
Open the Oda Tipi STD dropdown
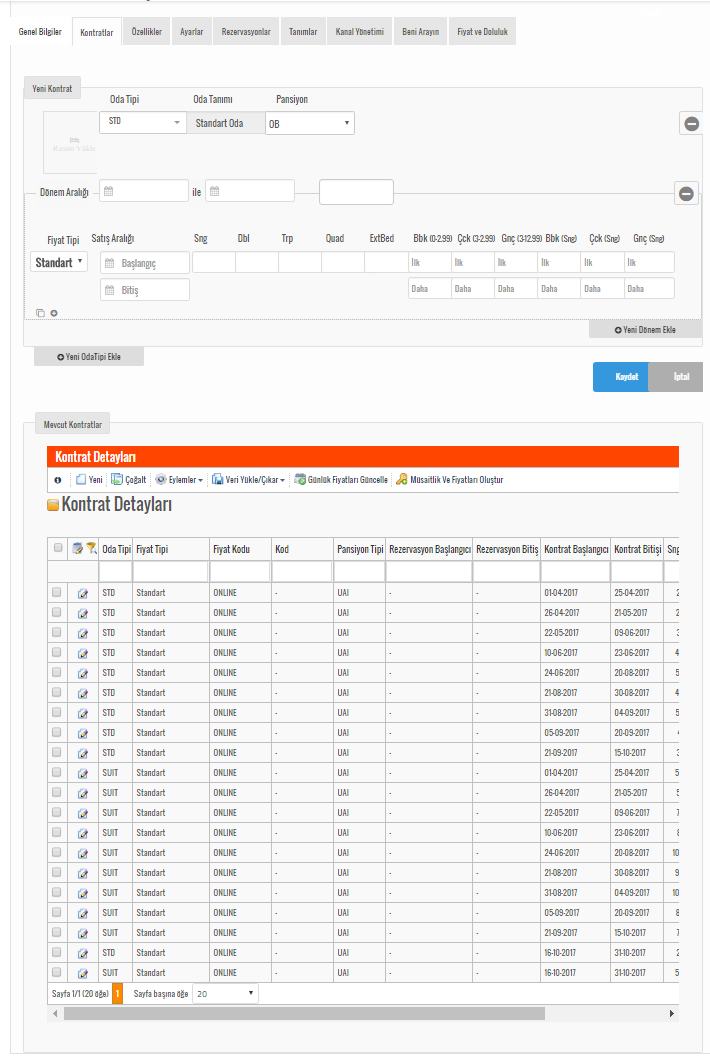point(142,122)
